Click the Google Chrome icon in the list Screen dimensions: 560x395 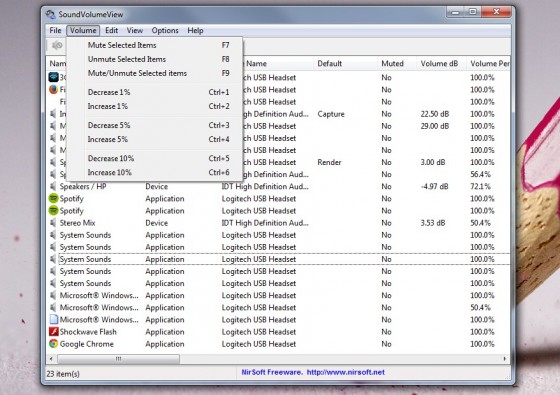tap(54, 344)
